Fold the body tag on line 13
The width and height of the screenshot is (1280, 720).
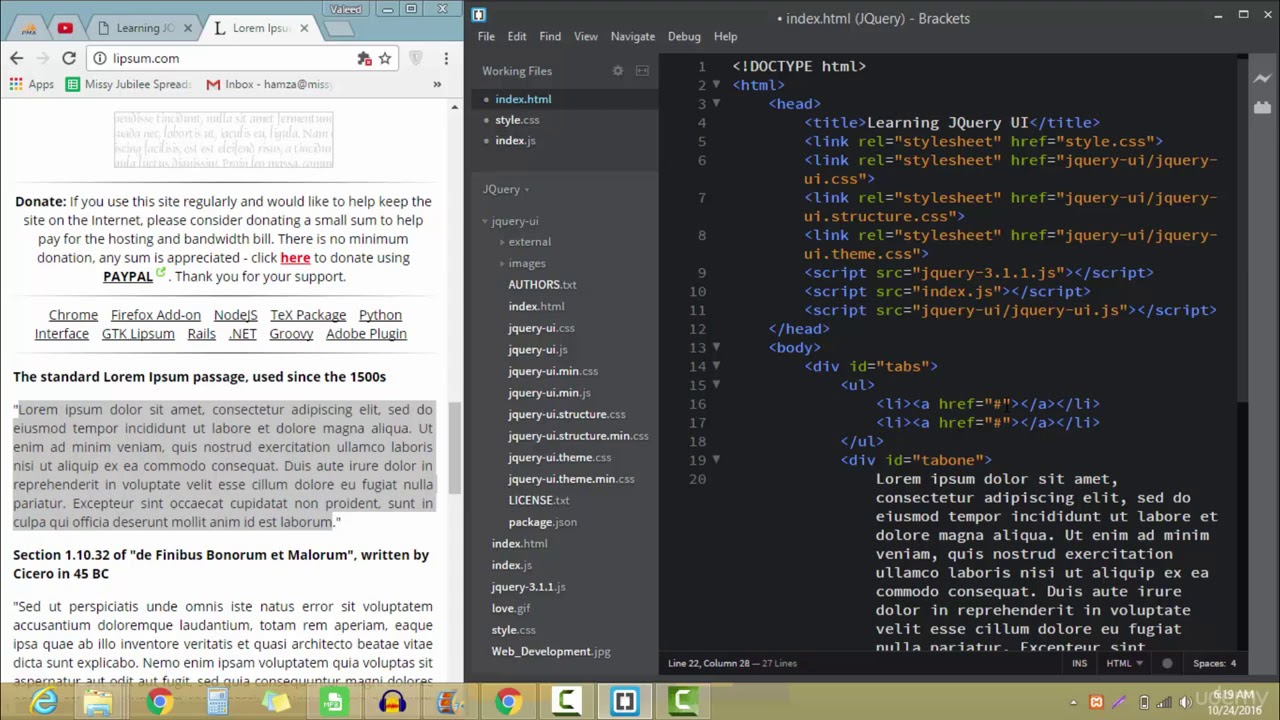point(716,348)
